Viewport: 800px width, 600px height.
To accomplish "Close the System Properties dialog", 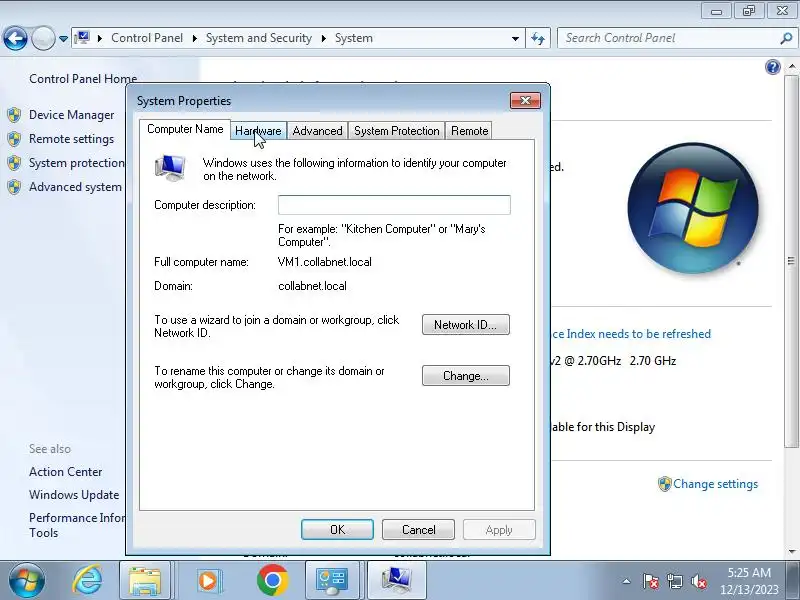I will [526, 101].
